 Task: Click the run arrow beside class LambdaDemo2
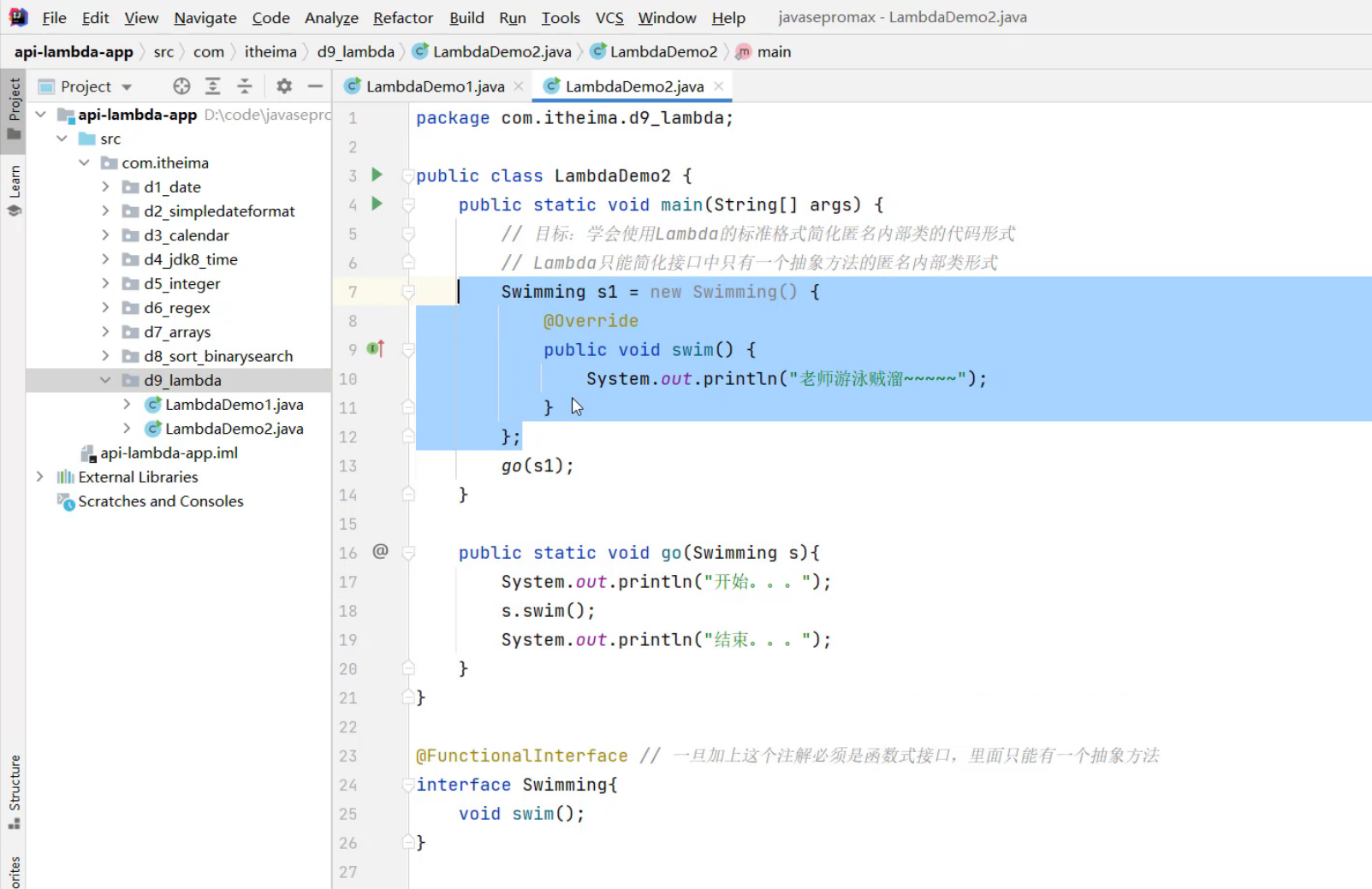[x=377, y=175]
